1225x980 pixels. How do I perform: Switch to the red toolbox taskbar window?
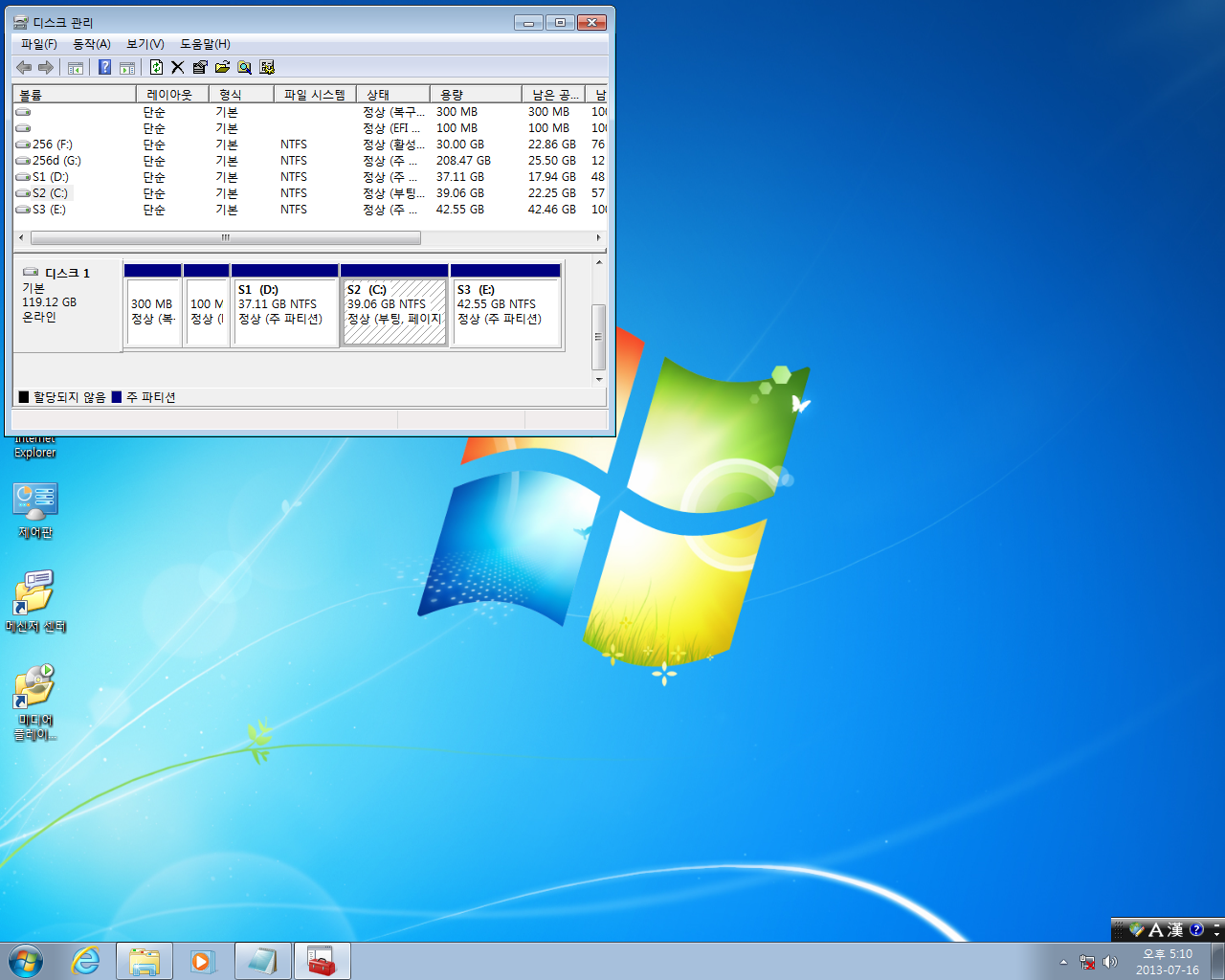point(323,961)
